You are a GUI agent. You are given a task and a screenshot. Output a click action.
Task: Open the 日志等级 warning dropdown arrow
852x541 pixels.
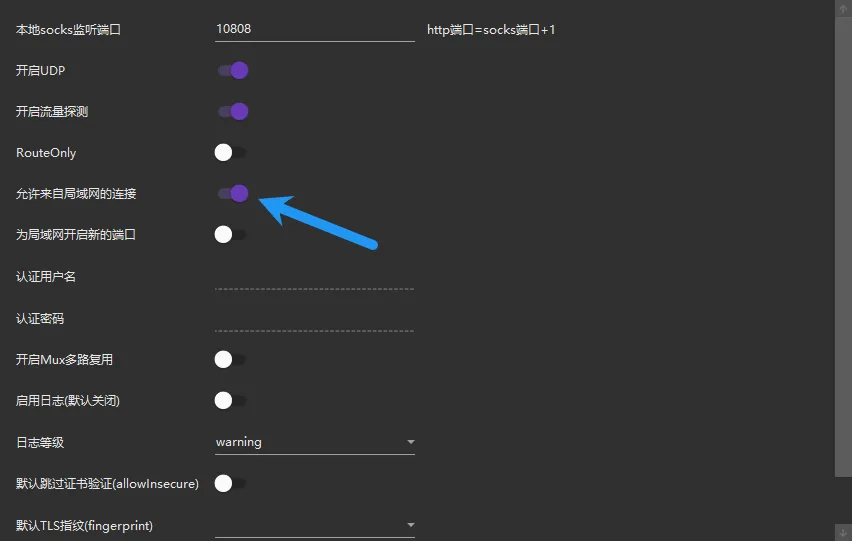[411, 442]
